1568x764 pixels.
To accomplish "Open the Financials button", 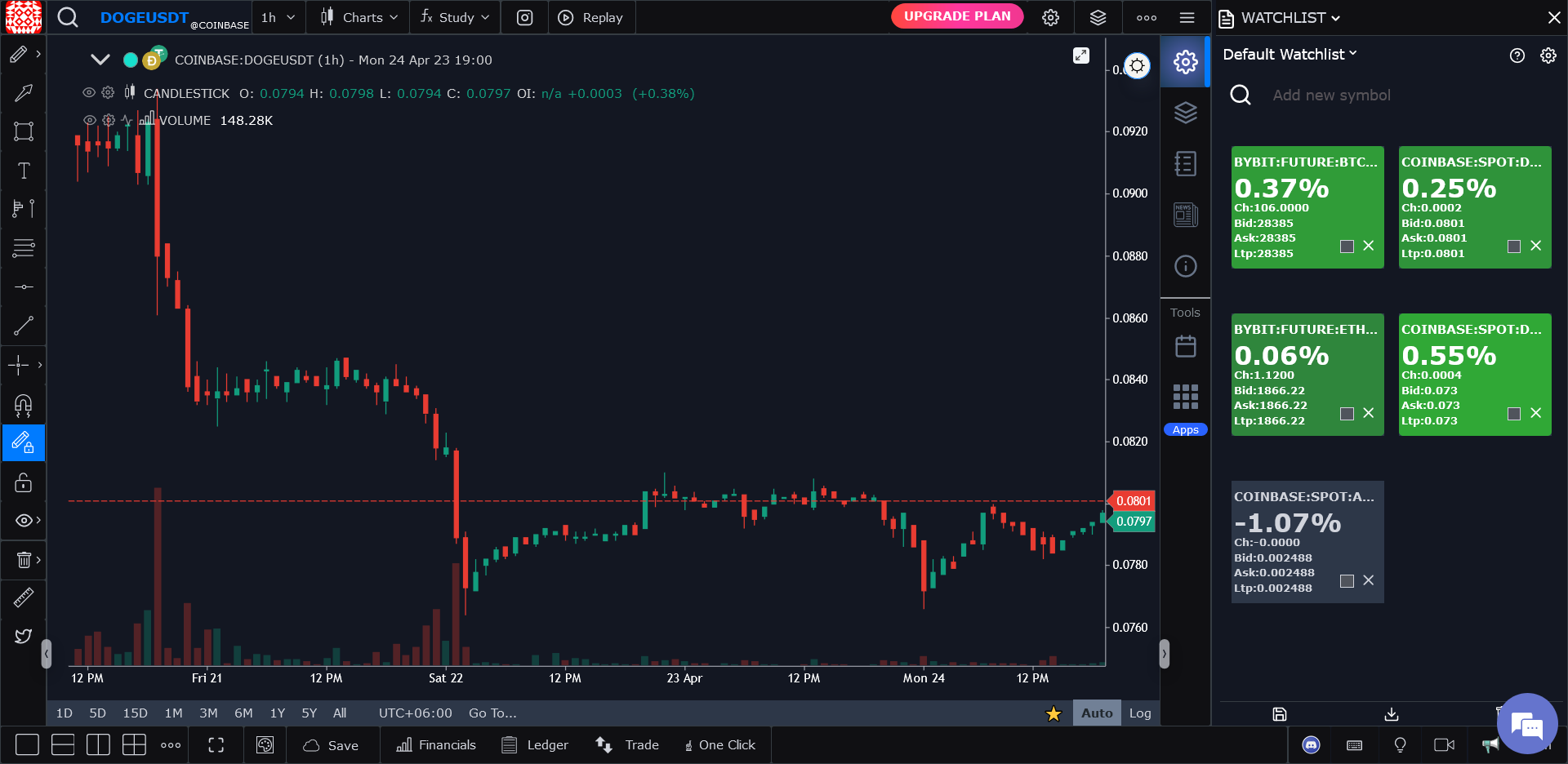I will point(435,745).
